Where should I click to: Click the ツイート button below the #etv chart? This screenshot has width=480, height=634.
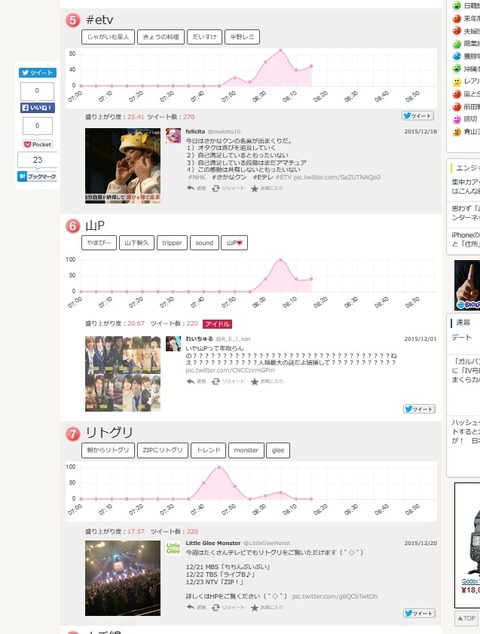418,116
